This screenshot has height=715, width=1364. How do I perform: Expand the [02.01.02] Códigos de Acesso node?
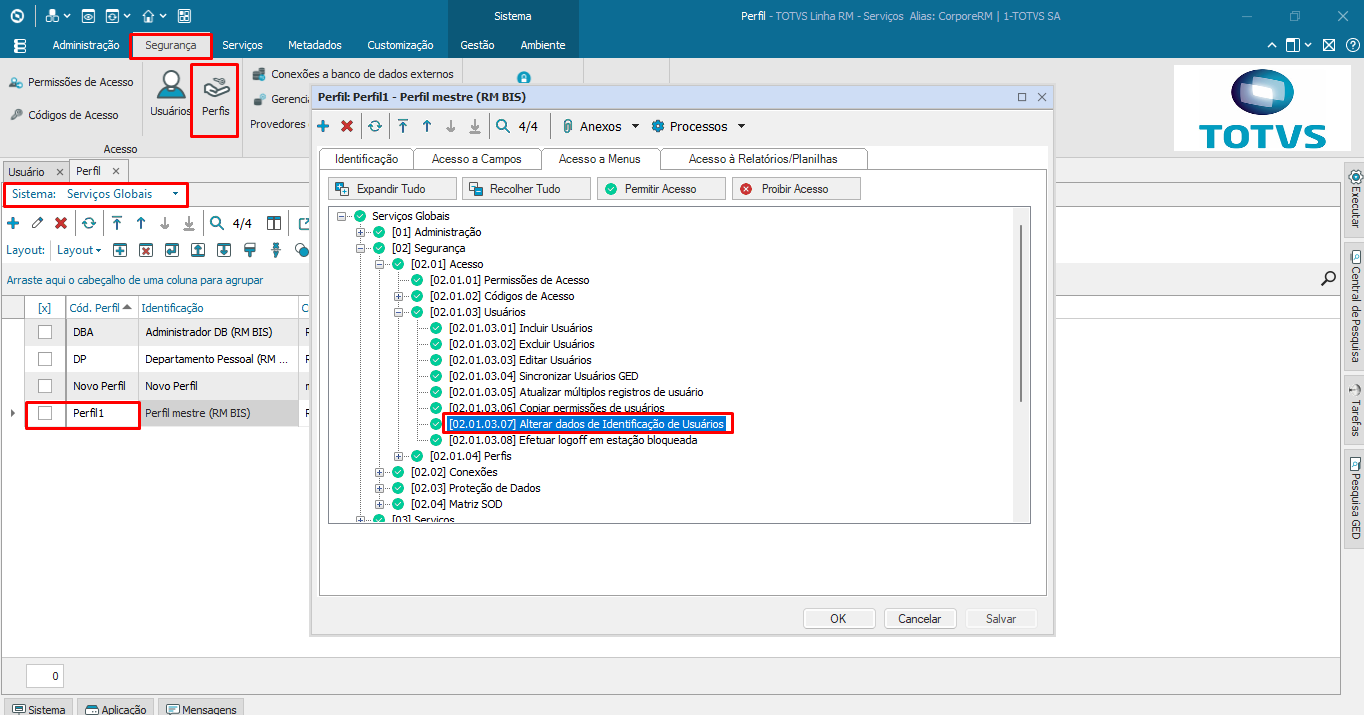click(399, 296)
